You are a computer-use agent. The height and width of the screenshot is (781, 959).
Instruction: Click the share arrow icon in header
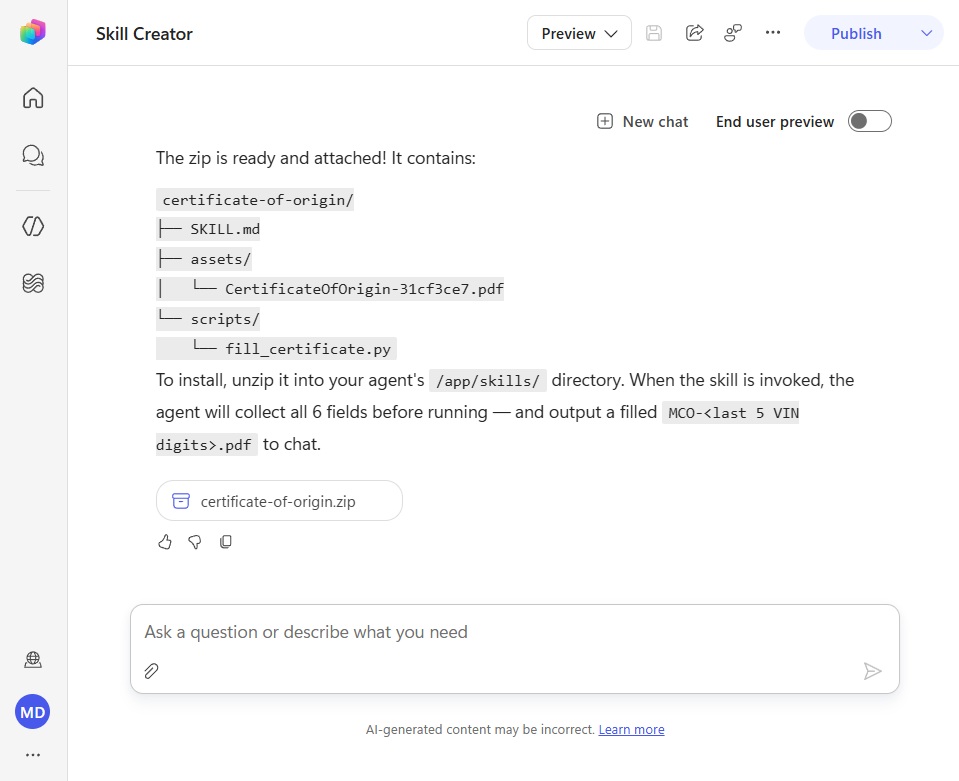click(694, 33)
